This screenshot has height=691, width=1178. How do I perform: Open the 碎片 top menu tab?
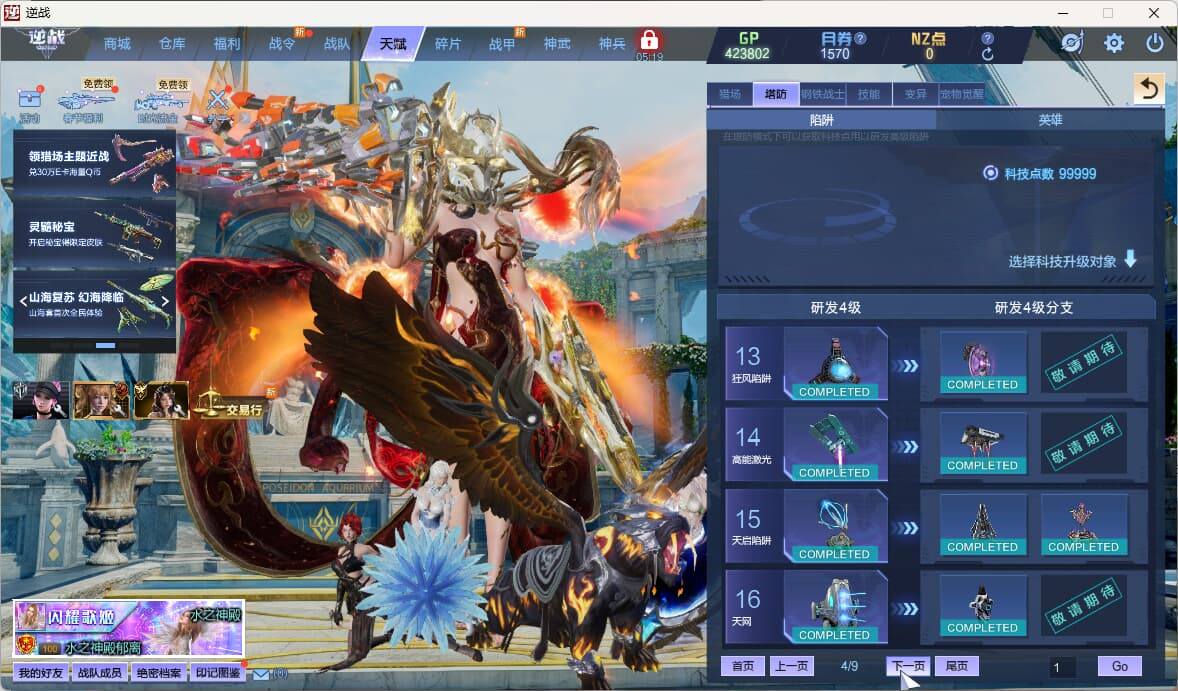448,44
